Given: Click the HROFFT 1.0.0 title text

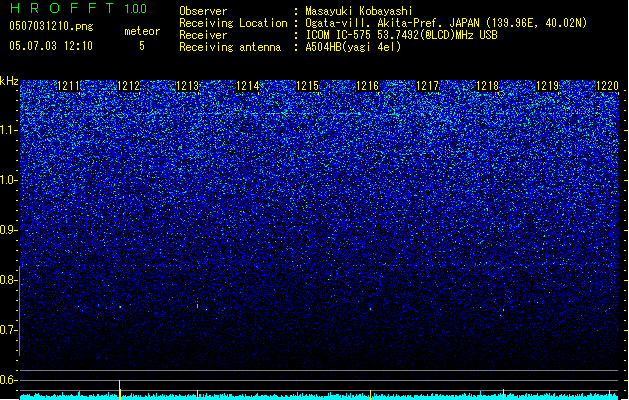Looking at the screenshot, I should [79, 8].
